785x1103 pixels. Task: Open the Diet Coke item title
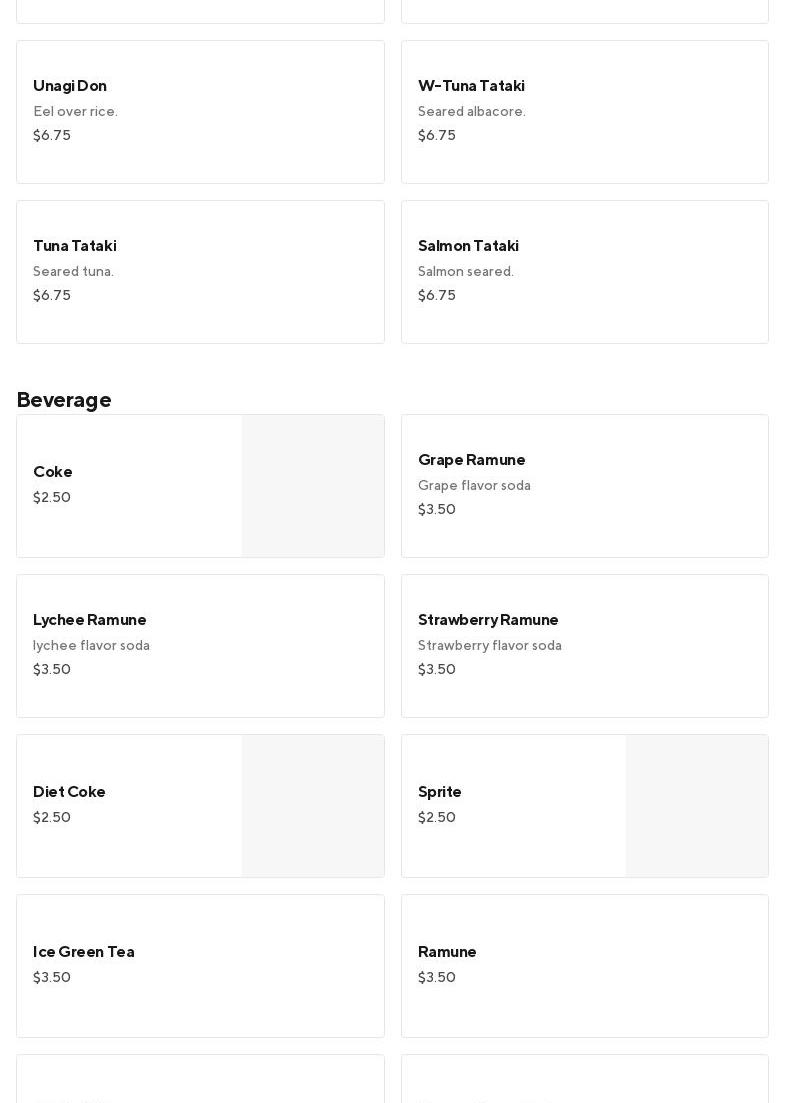click(69, 792)
